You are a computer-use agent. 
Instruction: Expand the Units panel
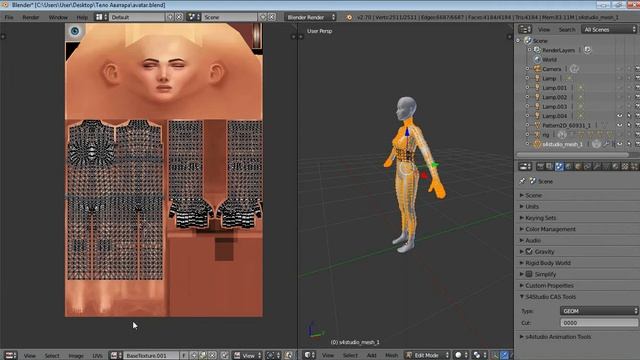pos(531,207)
